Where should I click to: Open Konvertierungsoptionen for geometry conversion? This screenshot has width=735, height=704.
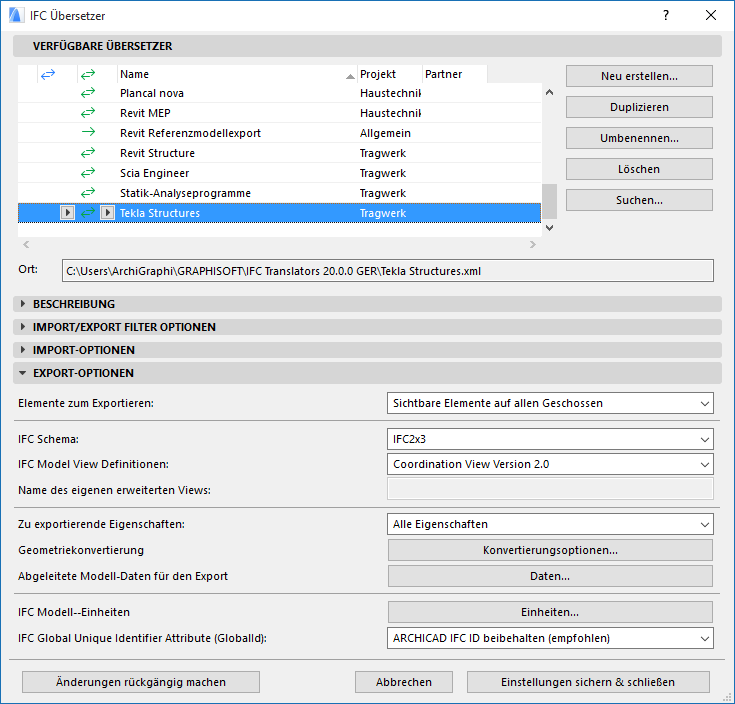[x=550, y=550]
